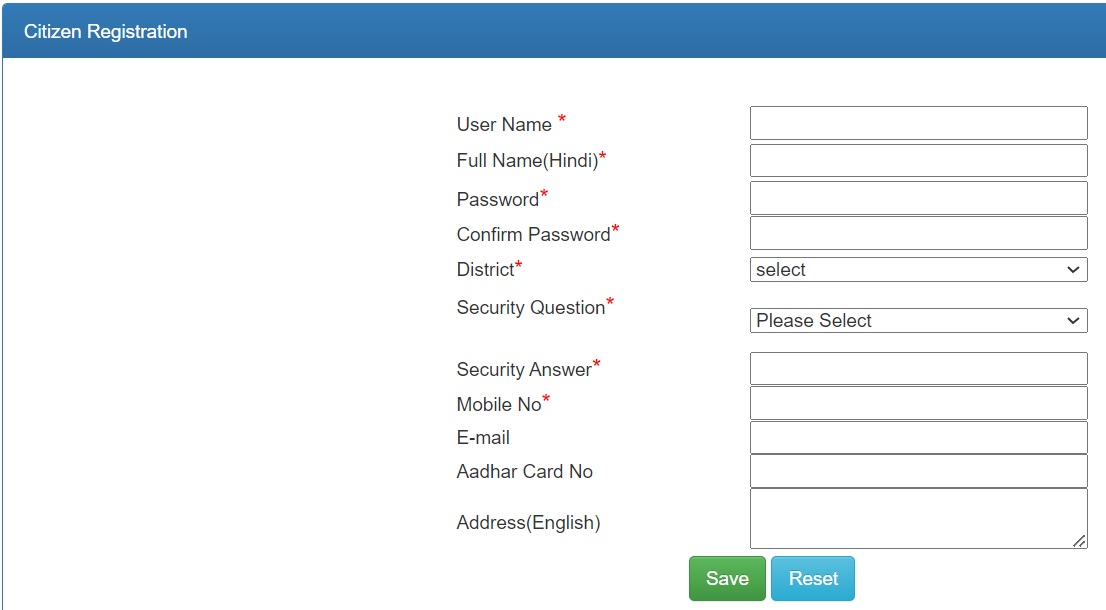Focus the E-mail input box
This screenshot has width=1106, height=610.
917,437
